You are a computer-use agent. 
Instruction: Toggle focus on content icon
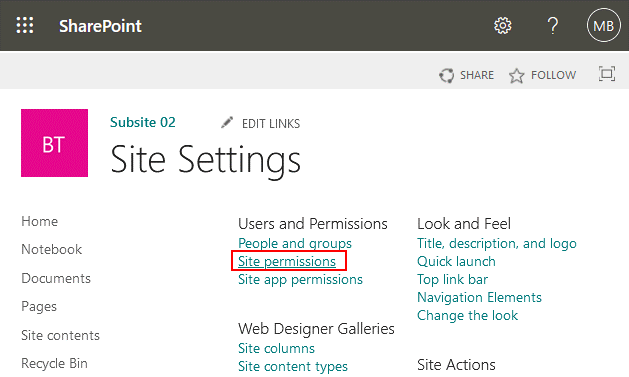(x=607, y=74)
